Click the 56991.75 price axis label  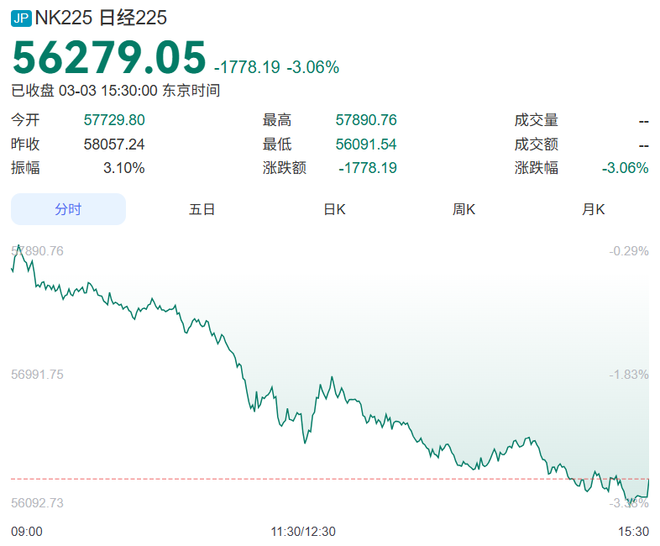[37, 374]
